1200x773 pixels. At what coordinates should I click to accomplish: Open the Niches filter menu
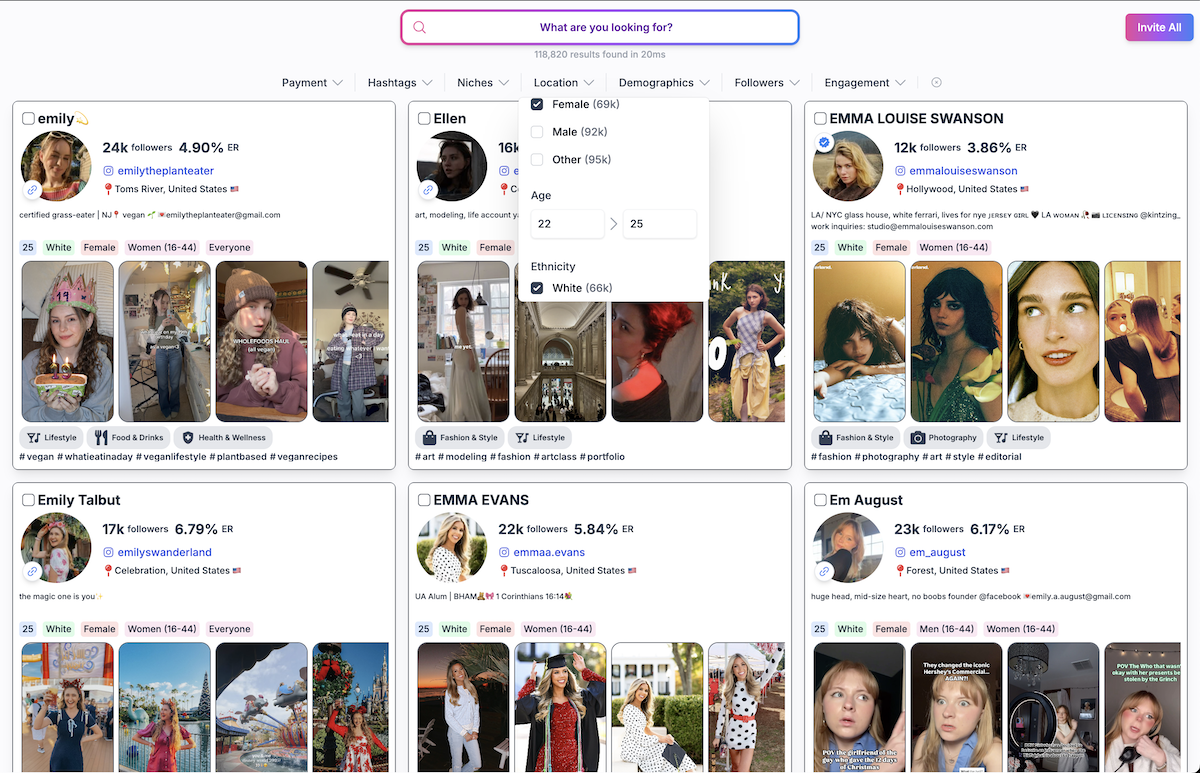(x=483, y=82)
